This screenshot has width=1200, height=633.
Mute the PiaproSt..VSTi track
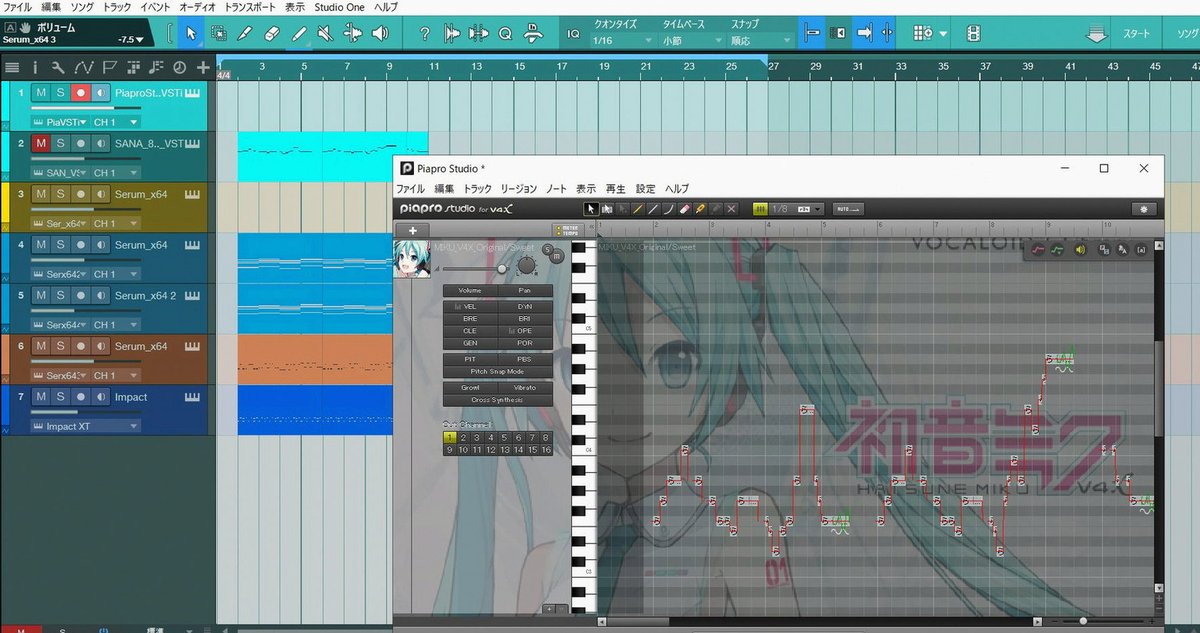pyautogui.click(x=41, y=93)
